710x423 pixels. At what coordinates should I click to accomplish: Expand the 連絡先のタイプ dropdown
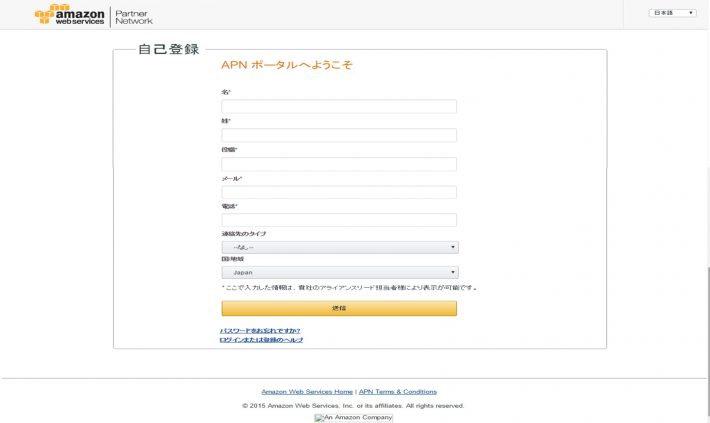click(339, 247)
